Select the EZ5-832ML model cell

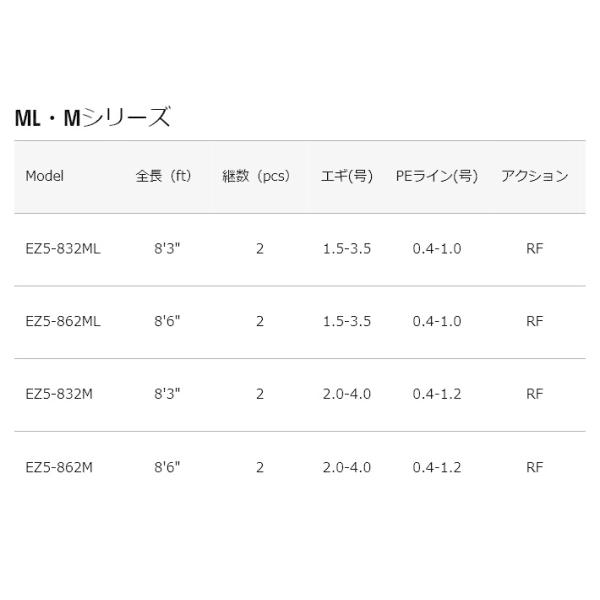[63, 249]
